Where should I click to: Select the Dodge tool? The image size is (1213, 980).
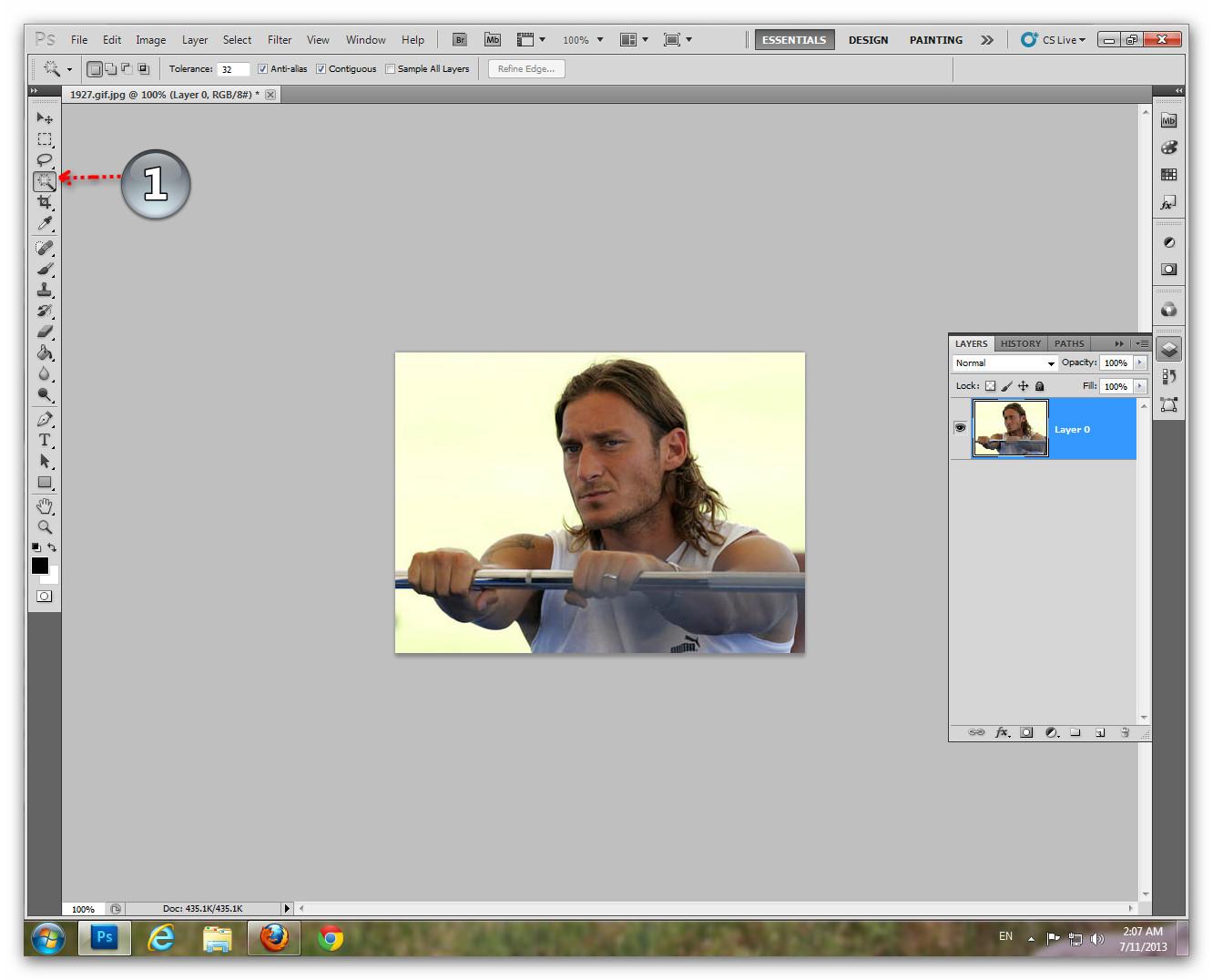(x=44, y=394)
